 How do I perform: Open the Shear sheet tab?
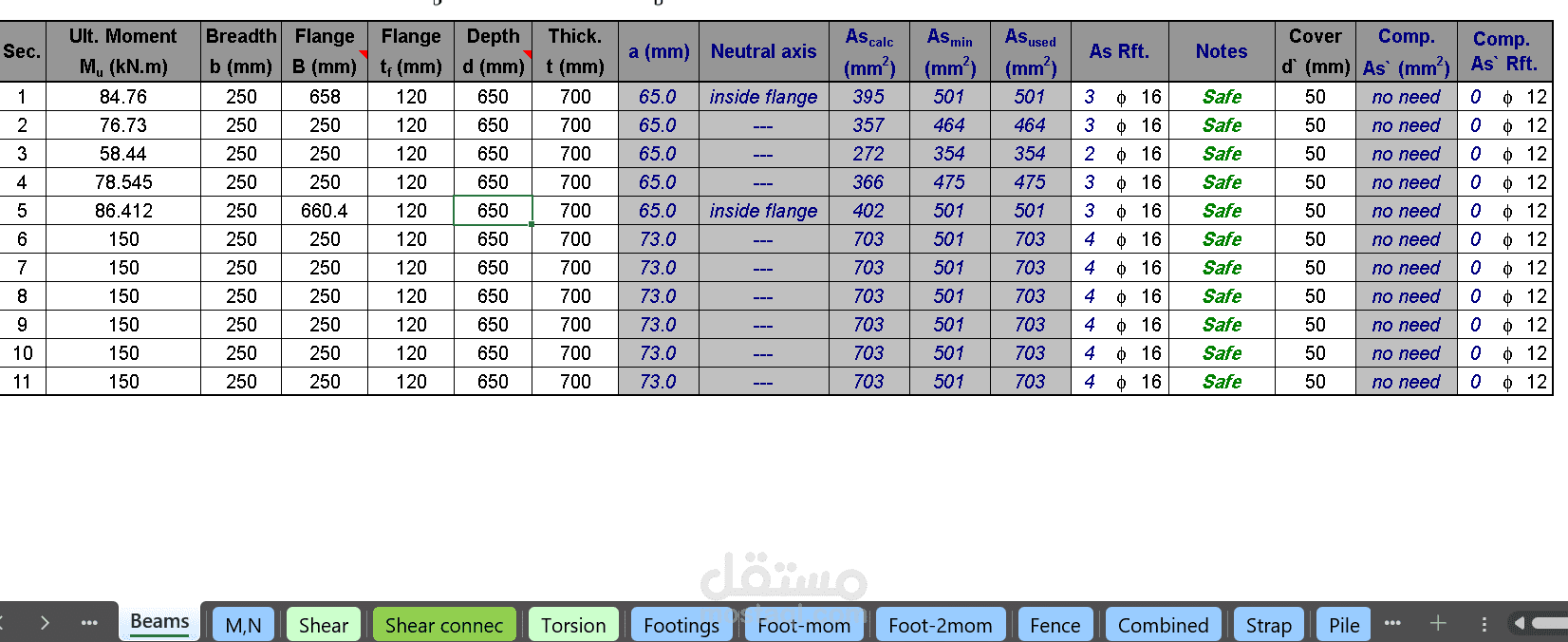324,625
